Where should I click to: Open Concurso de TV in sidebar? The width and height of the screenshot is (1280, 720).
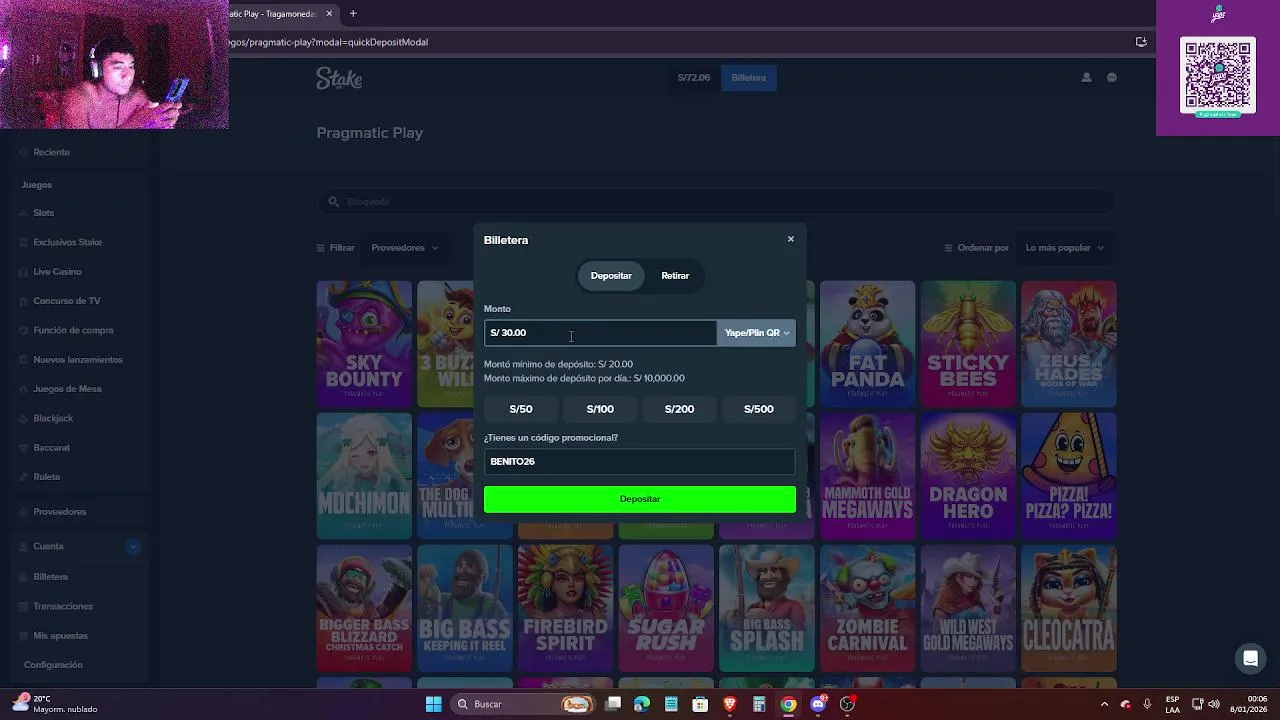pos(66,301)
